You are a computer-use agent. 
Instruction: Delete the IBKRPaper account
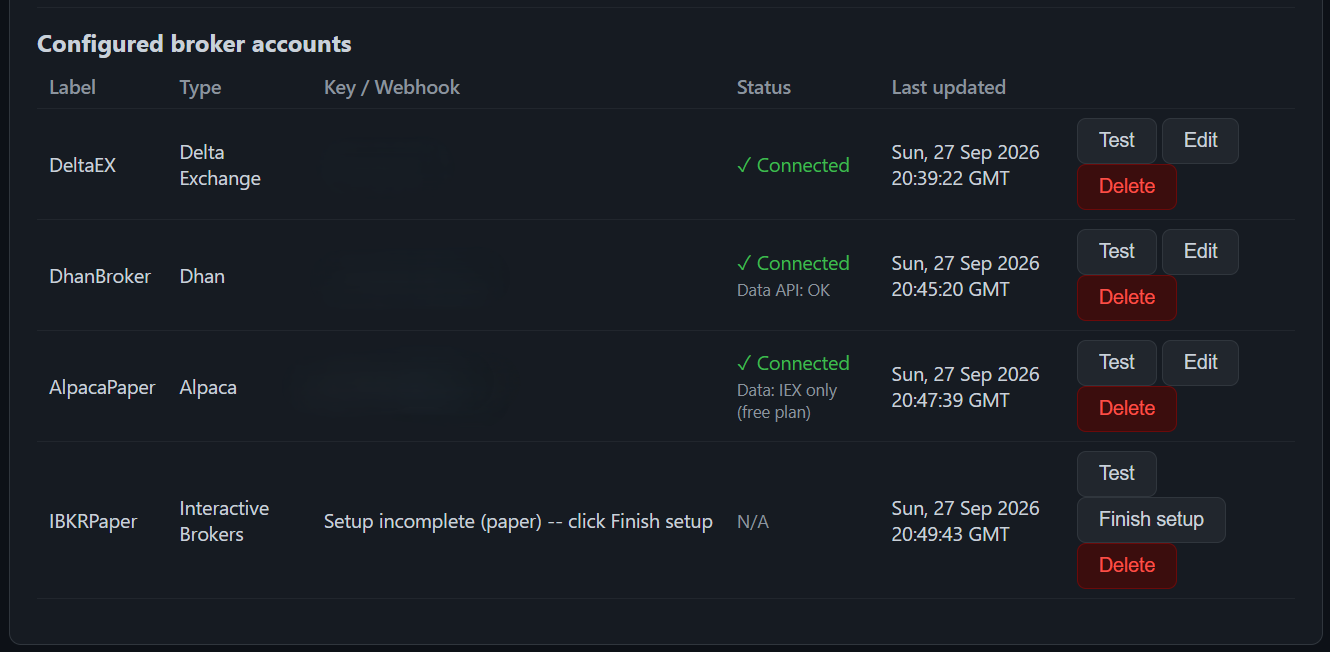point(1126,566)
